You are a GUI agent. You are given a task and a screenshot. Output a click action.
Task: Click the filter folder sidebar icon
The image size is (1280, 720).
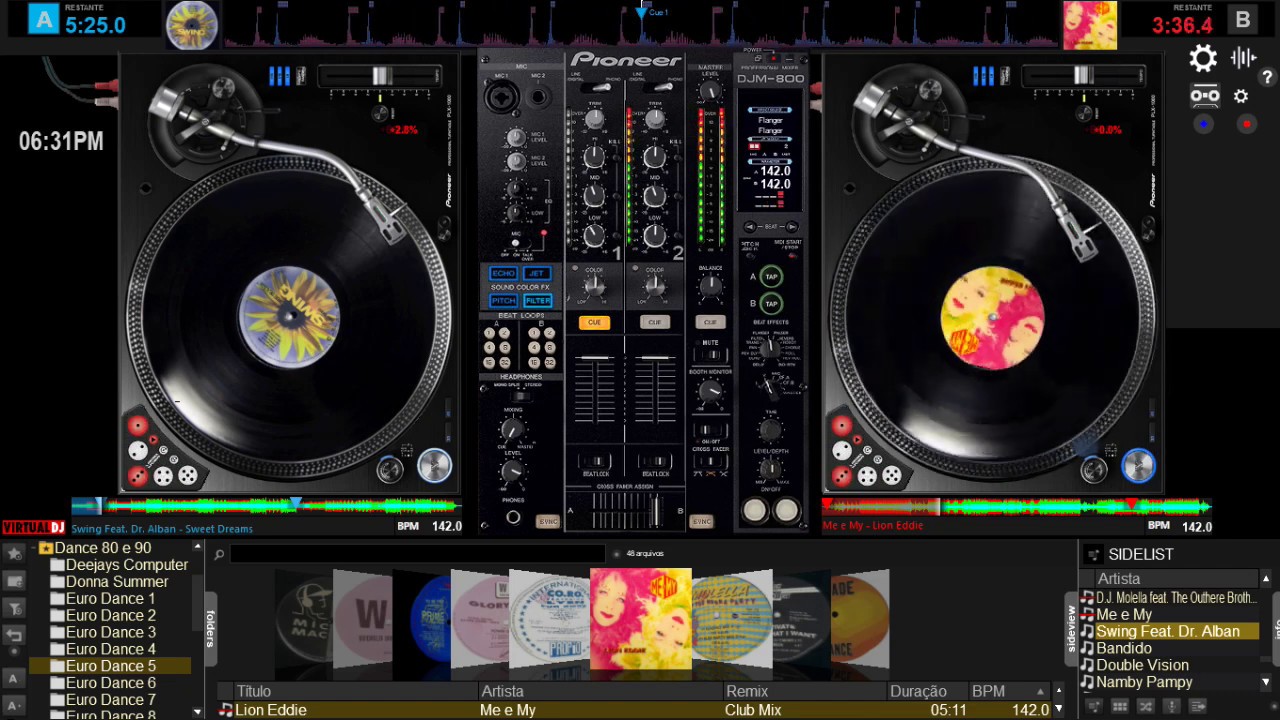click(14, 608)
